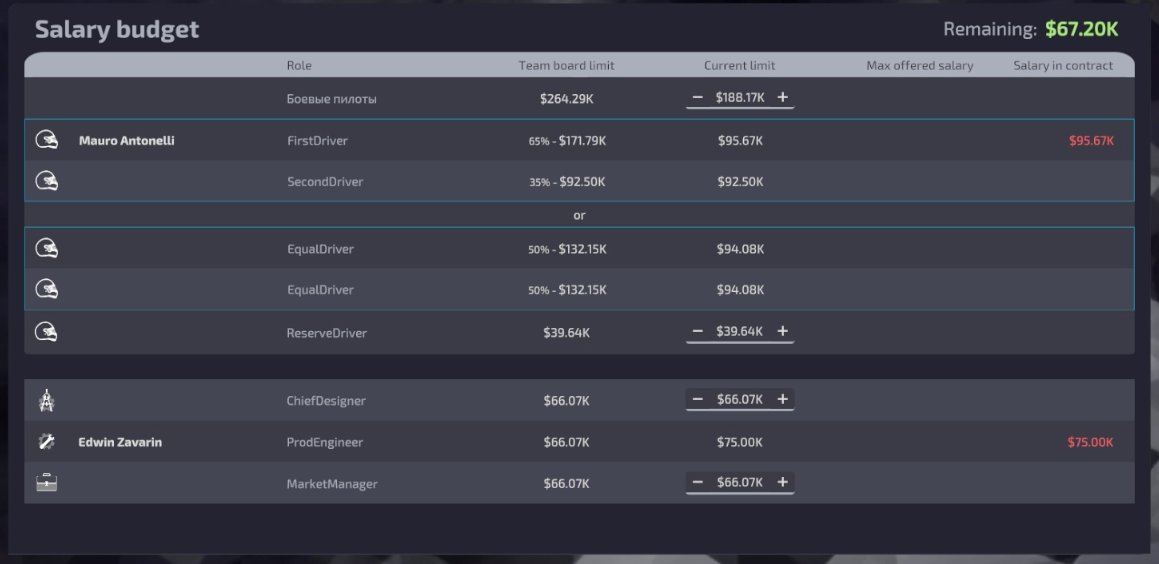Click the SecondDriver role label
This screenshot has width=1159, height=564.
pyautogui.click(x=325, y=181)
